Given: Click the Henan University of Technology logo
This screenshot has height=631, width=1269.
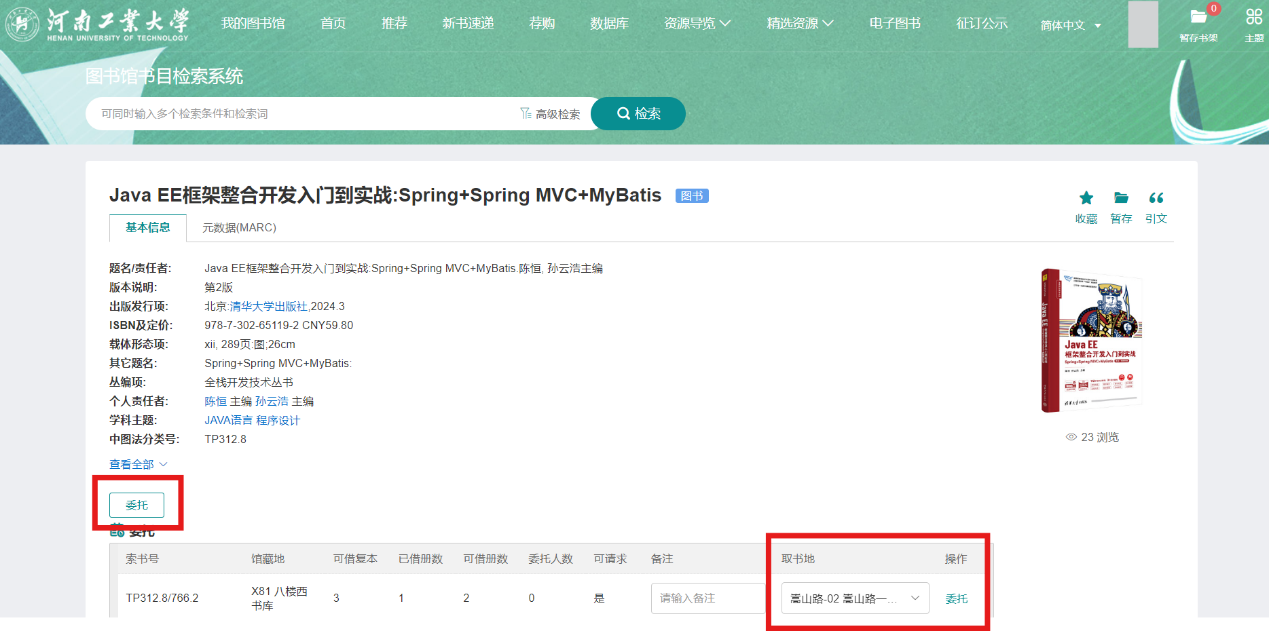Looking at the screenshot, I should tap(97, 24).
